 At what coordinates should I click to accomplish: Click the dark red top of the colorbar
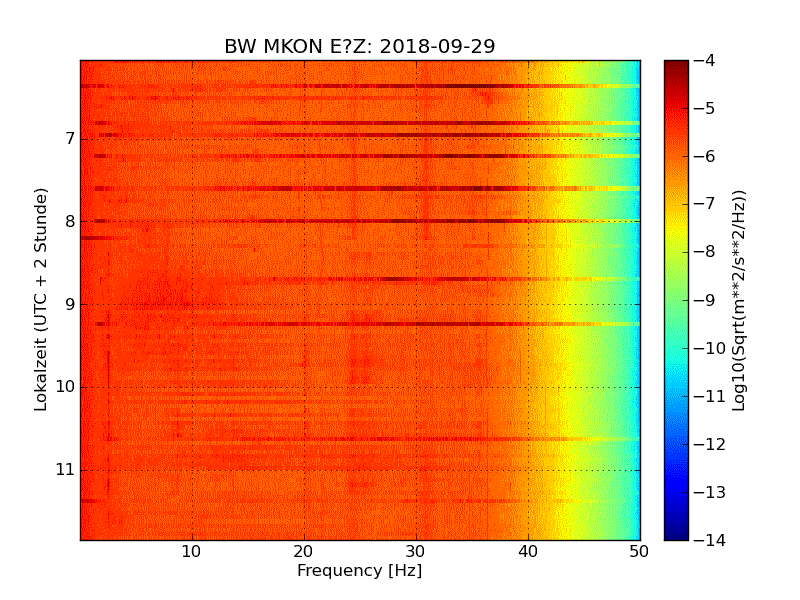pyautogui.click(x=677, y=69)
